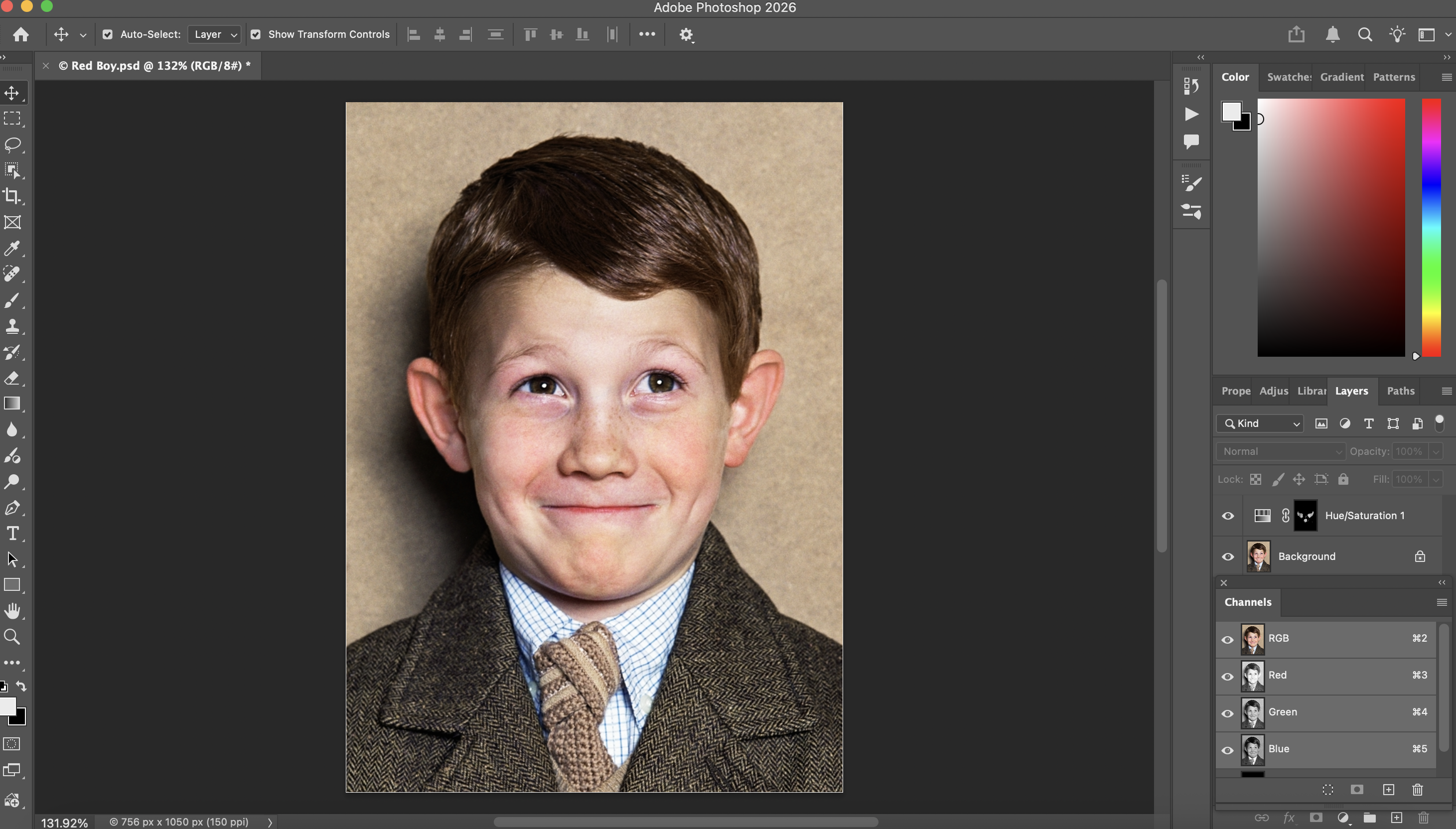Screen dimensions: 1456x829
Task: Switch to the Gradients tab
Action: (1341, 77)
